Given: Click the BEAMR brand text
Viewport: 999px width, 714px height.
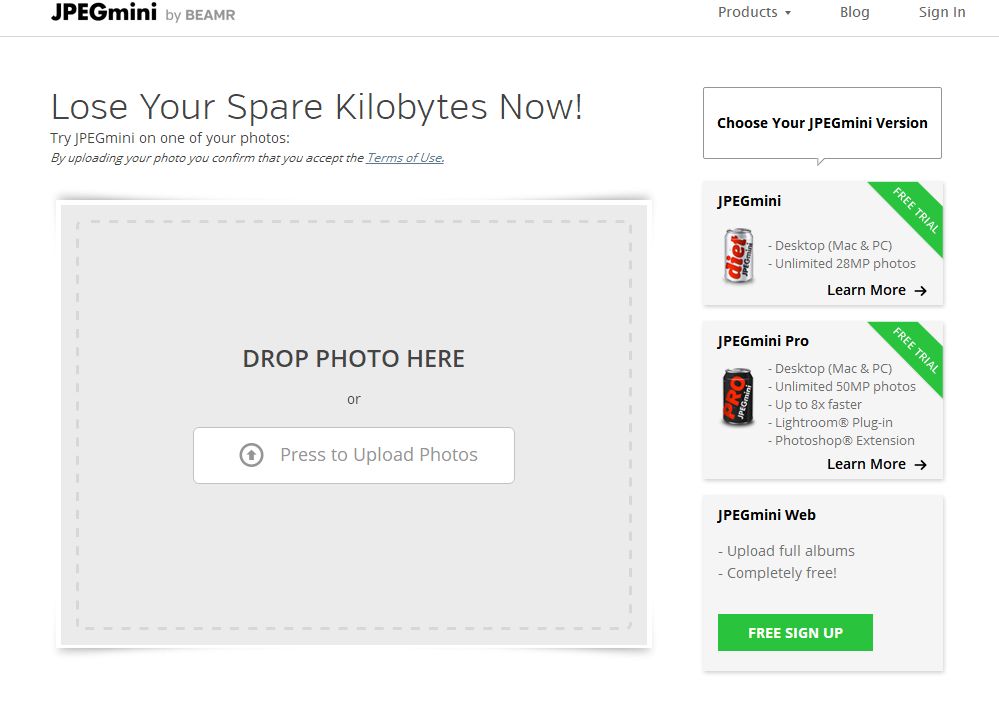Looking at the screenshot, I should (210, 15).
